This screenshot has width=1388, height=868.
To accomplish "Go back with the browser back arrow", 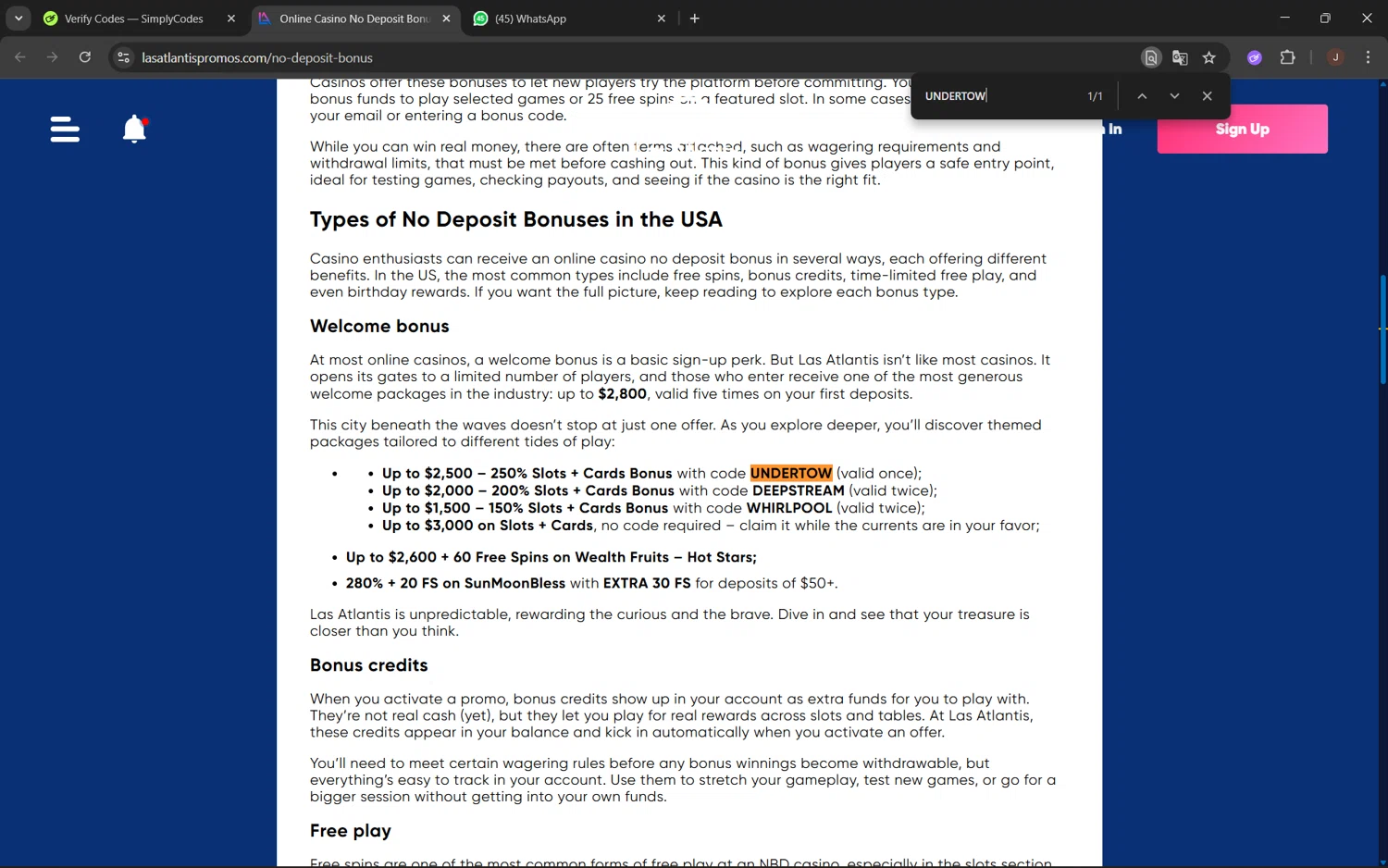I will pyautogui.click(x=20, y=57).
